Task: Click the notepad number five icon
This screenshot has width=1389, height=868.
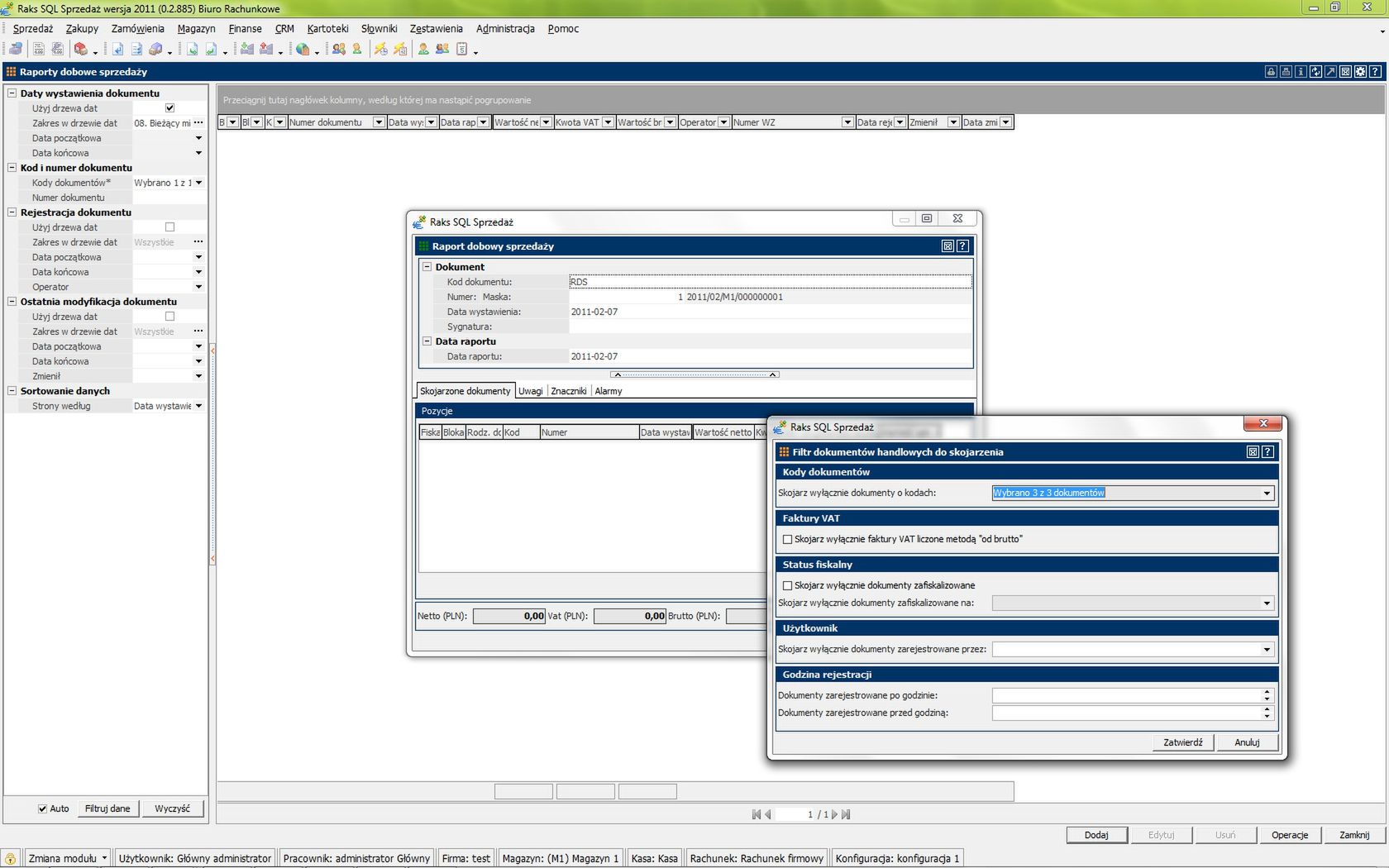Action: click(462, 49)
